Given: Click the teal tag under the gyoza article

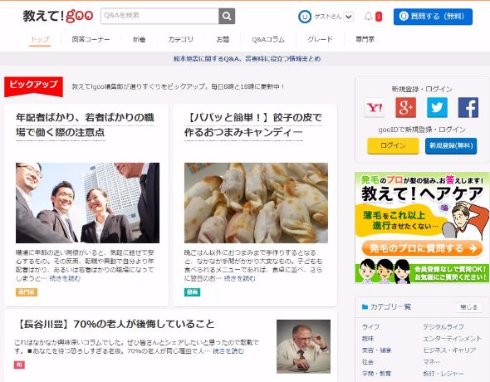Looking at the screenshot, I should [192, 292].
